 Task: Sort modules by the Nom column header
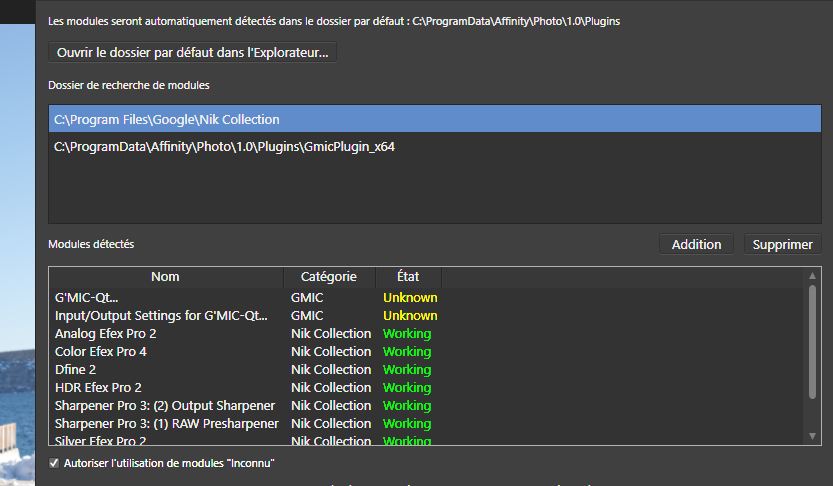[166, 276]
